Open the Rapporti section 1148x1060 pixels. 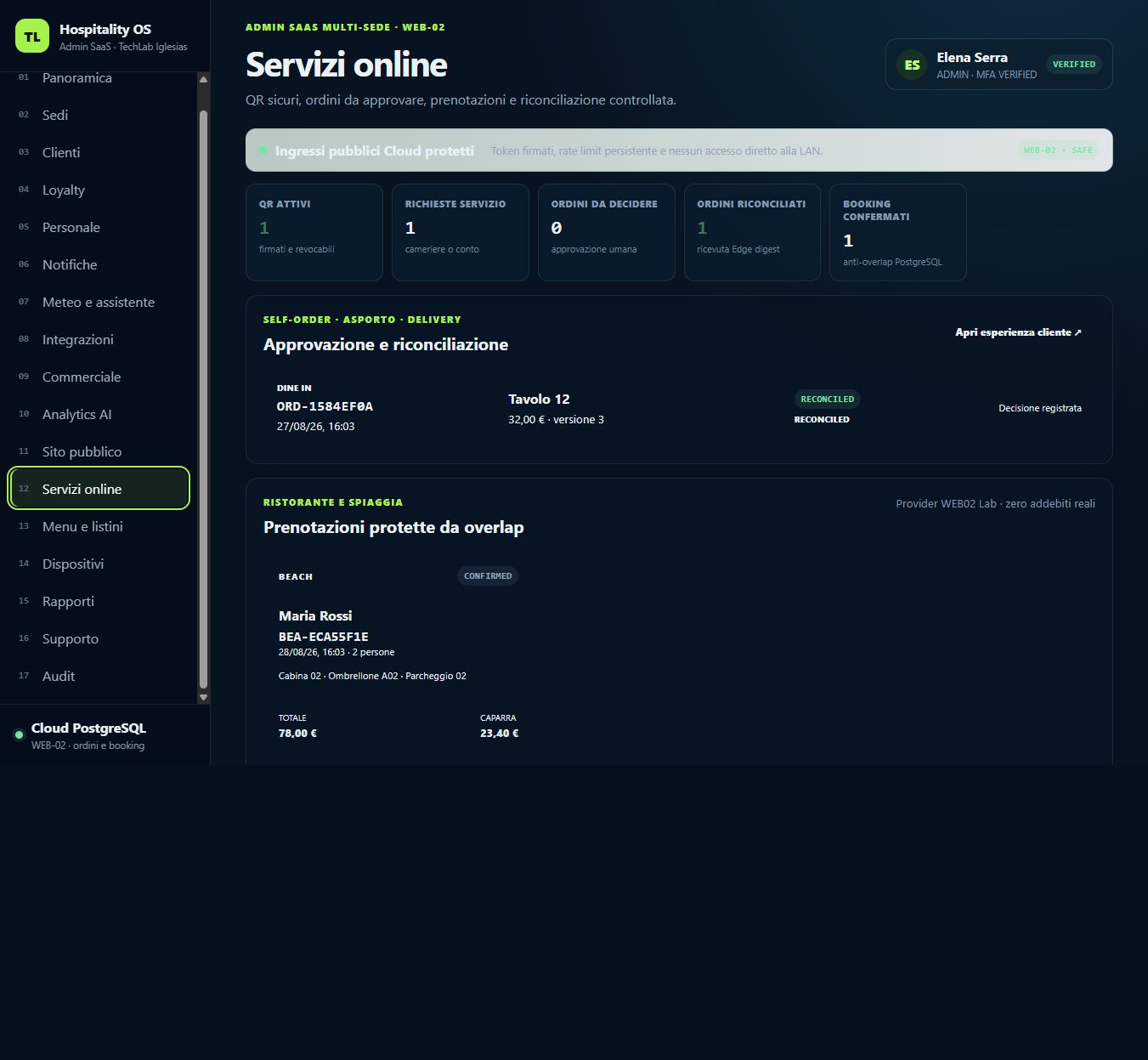(99, 601)
